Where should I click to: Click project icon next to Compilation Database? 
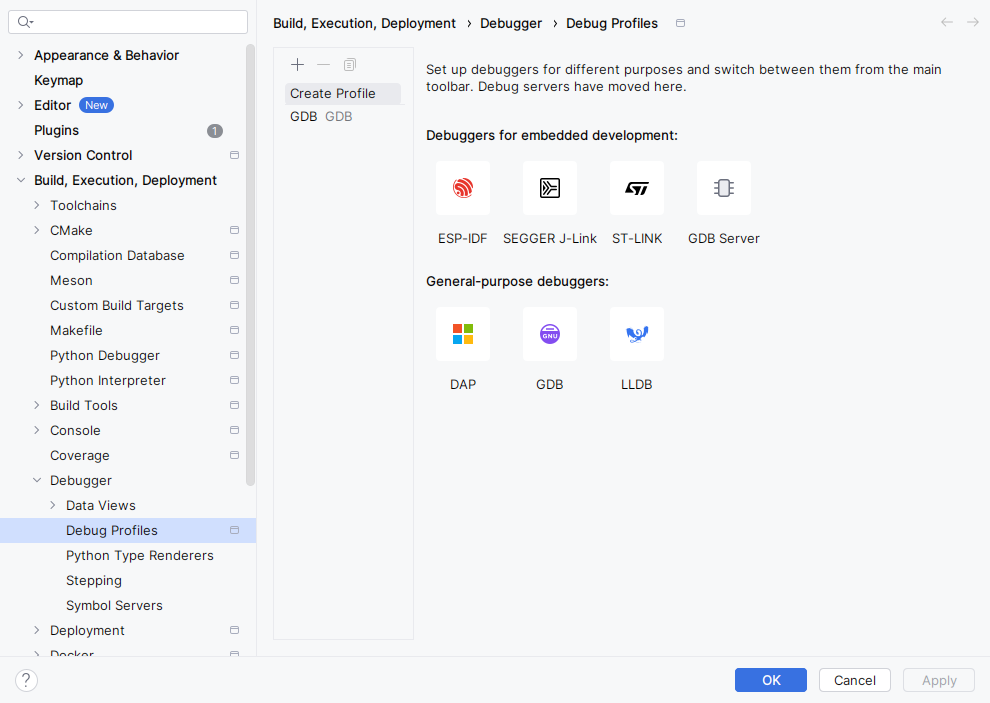click(x=234, y=255)
